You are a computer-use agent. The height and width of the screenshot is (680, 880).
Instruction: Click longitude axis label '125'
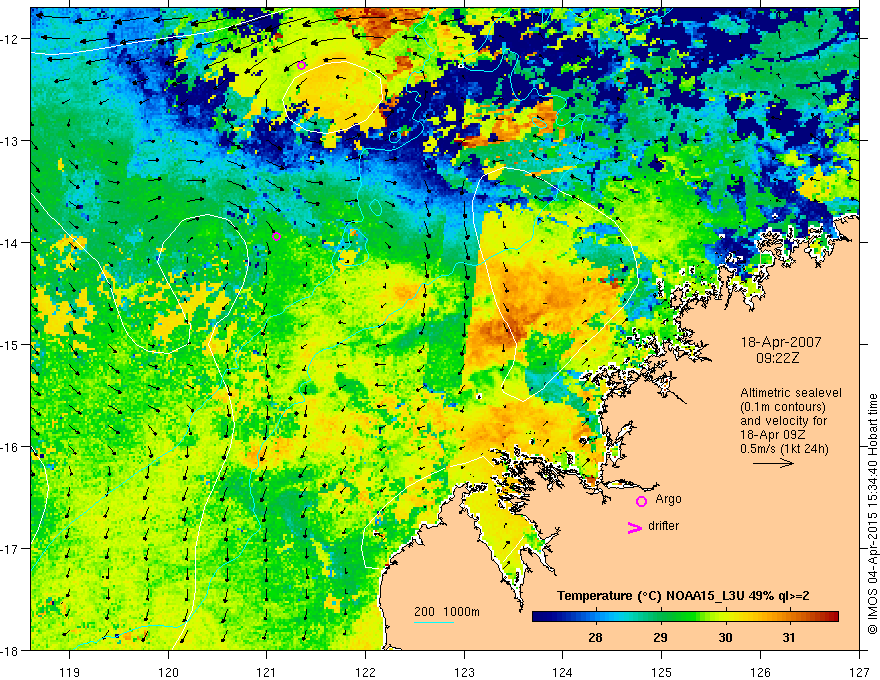tap(662, 672)
